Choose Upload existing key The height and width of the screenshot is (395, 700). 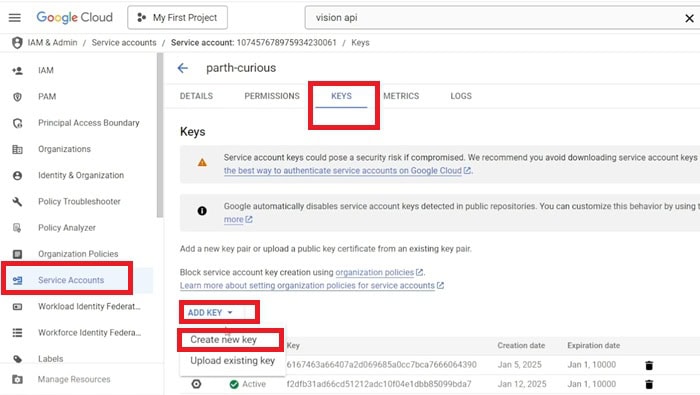(x=233, y=361)
